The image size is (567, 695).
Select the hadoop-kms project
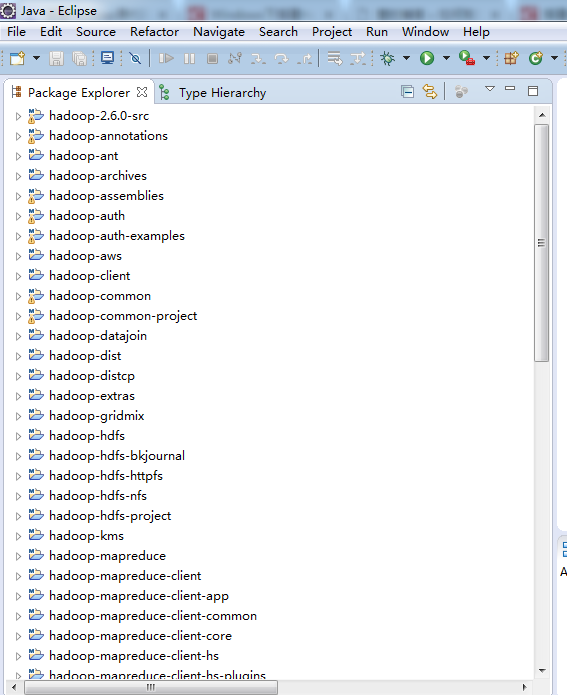point(86,536)
